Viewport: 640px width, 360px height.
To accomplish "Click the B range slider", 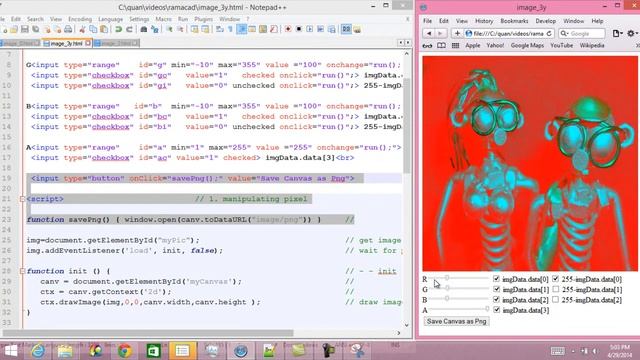I will click(x=459, y=298).
